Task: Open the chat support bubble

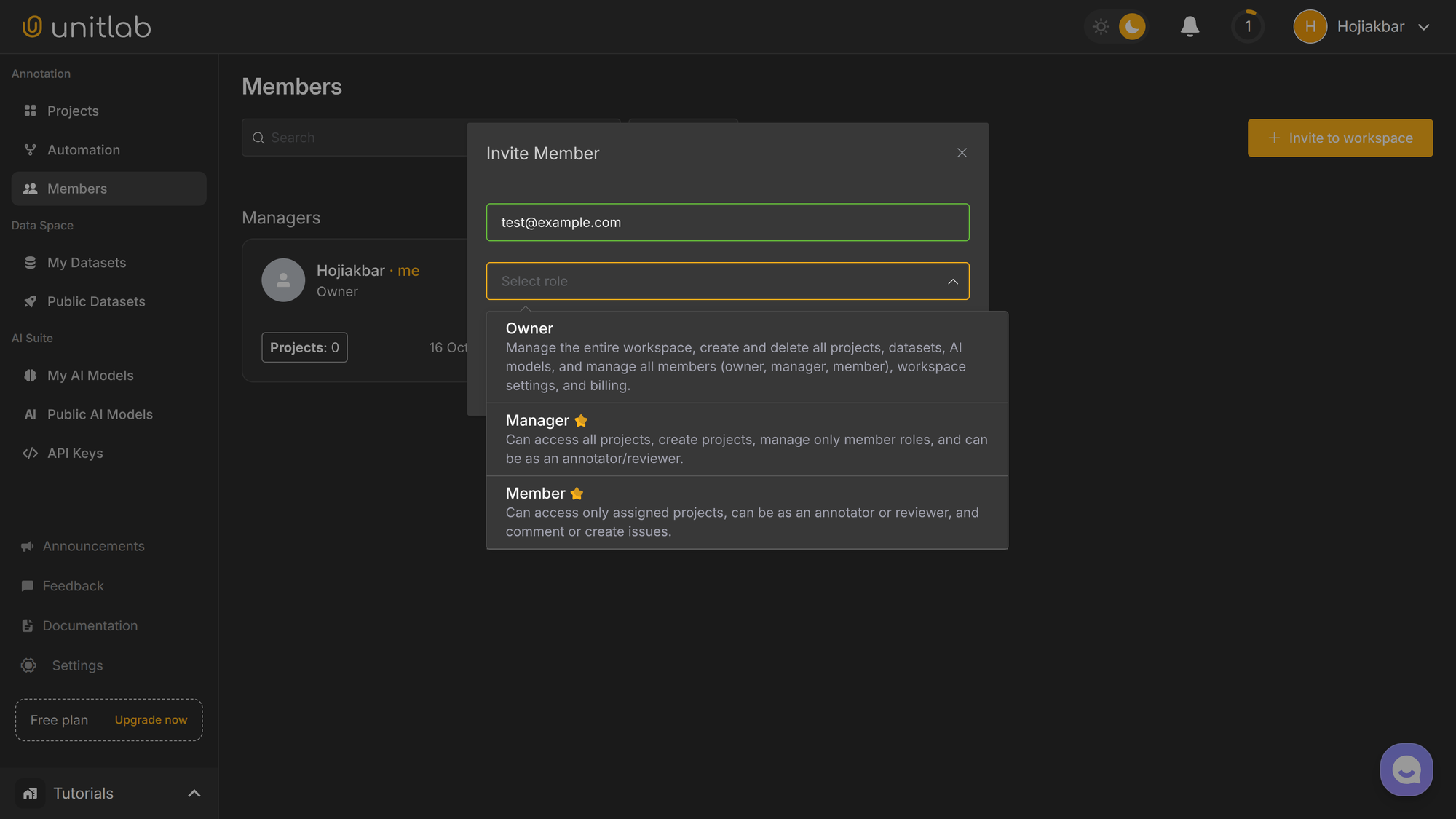Action: coord(1406,769)
